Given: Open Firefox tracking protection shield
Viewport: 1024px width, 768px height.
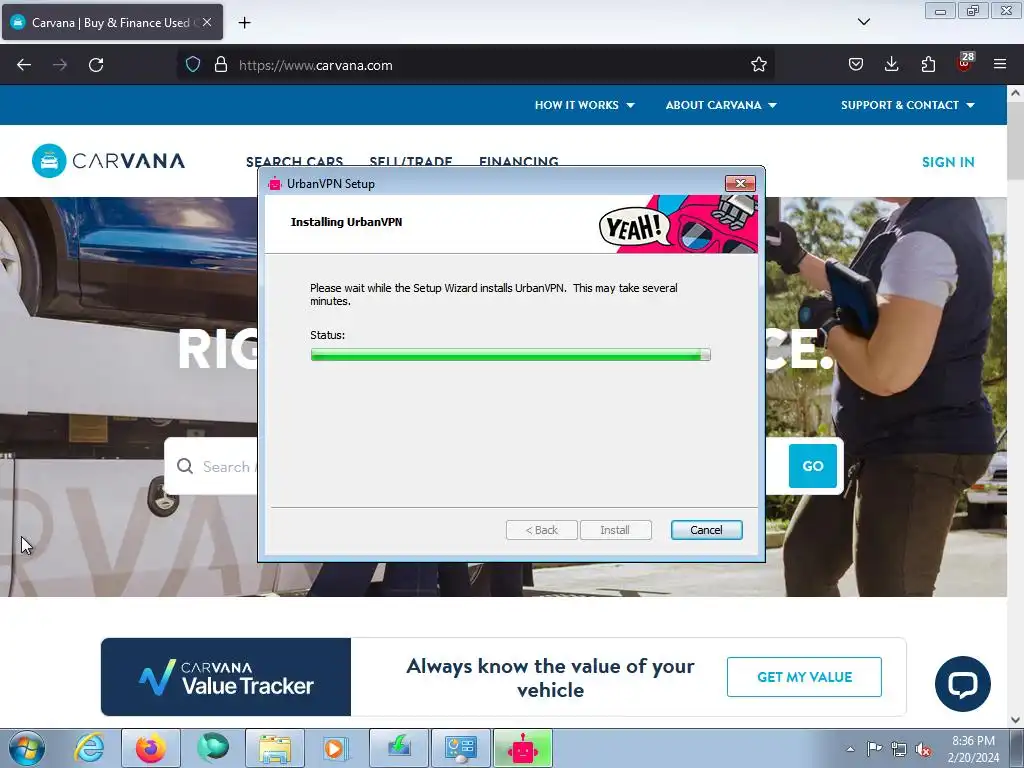Looking at the screenshot, I should point(193,65).
